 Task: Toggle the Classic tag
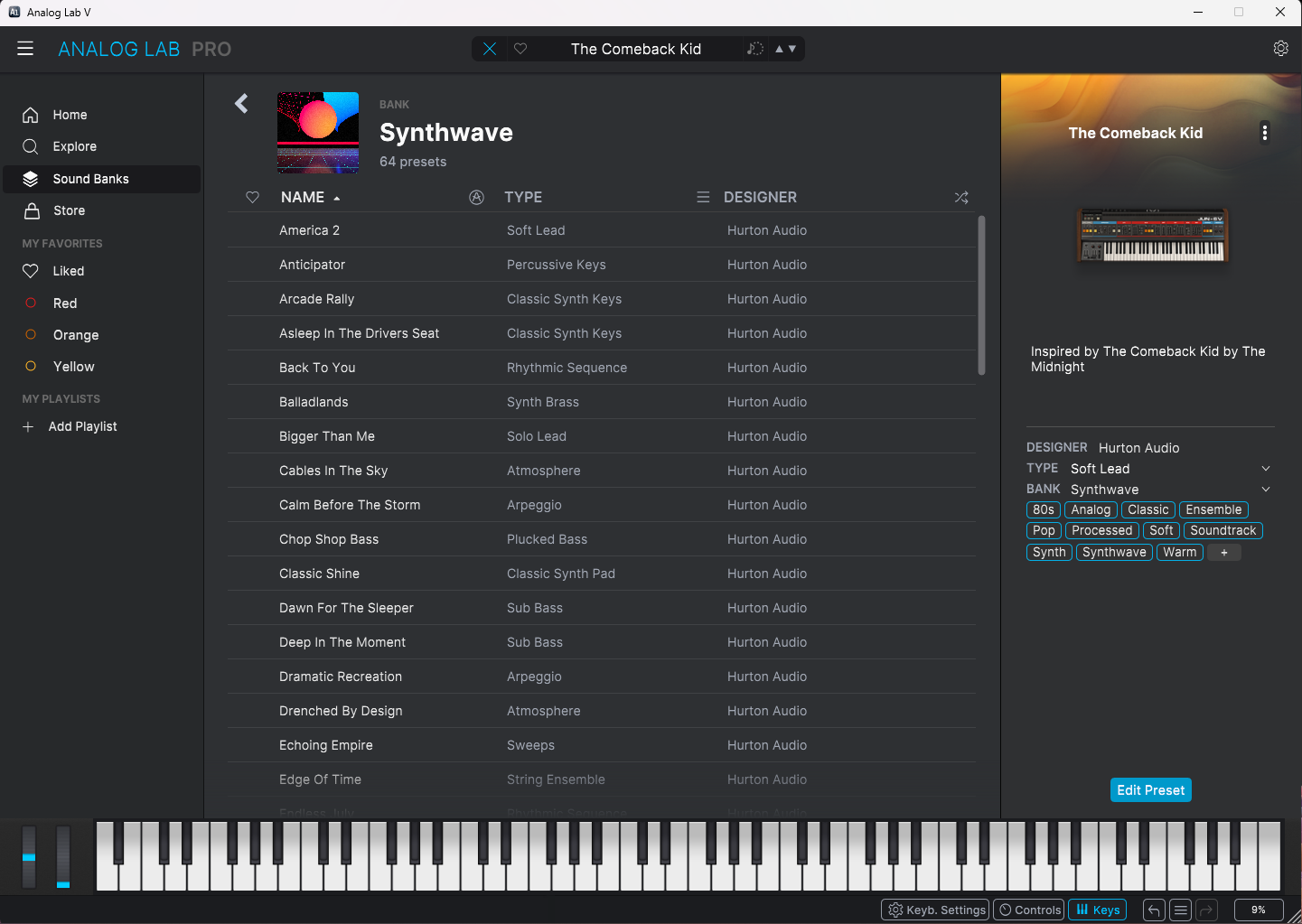[x=1147, y=510]
